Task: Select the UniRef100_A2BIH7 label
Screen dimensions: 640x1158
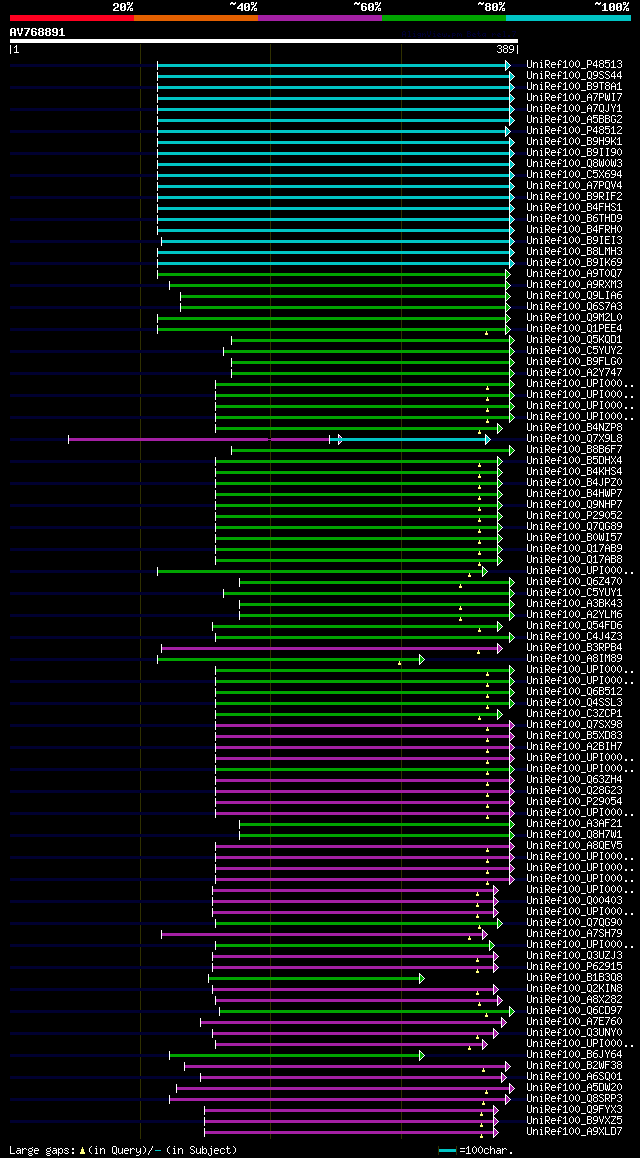Action: click(x=574, y=747)
